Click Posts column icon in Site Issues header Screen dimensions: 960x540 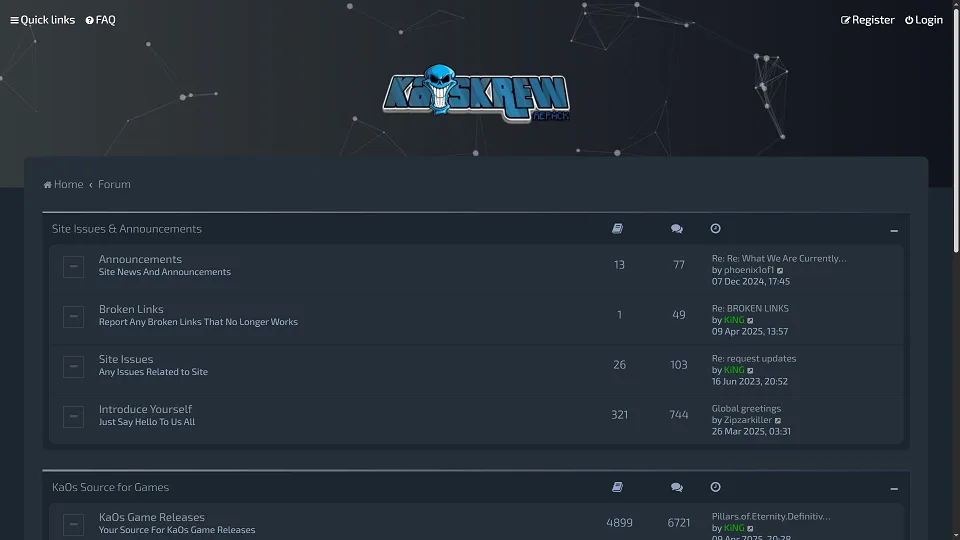point(677,228)
